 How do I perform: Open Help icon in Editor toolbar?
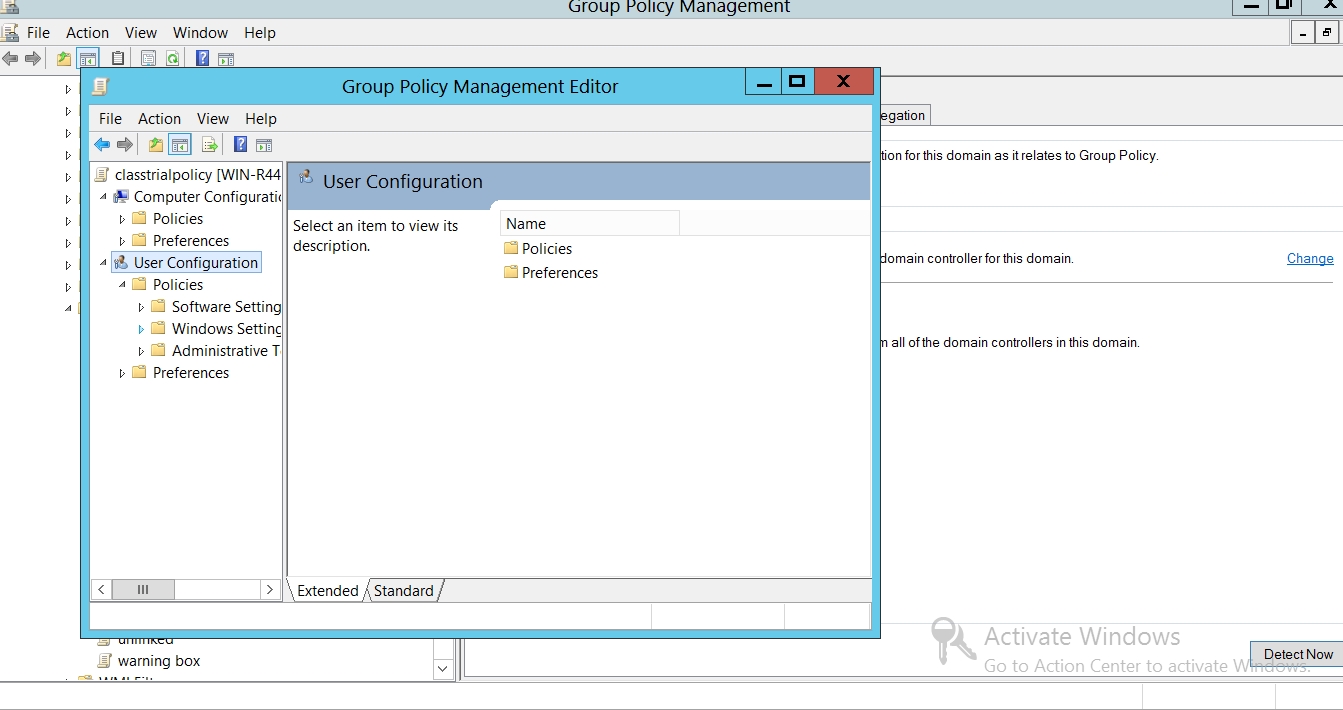click(x=240, y=145)
